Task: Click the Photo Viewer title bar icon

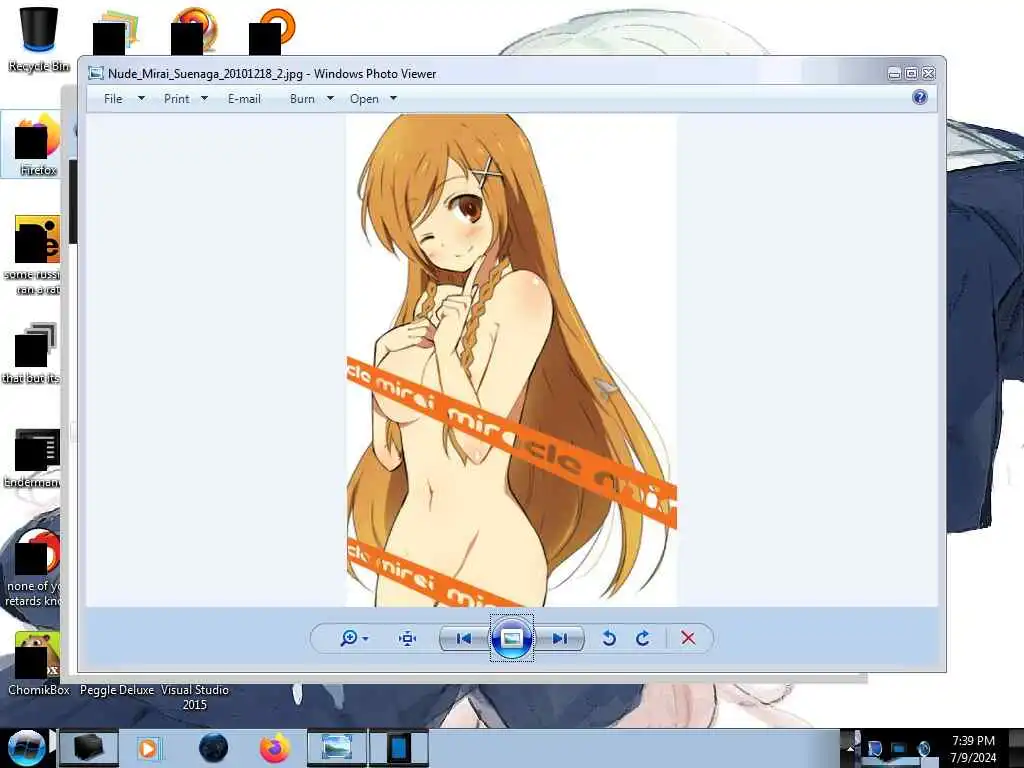Action: 96,73
